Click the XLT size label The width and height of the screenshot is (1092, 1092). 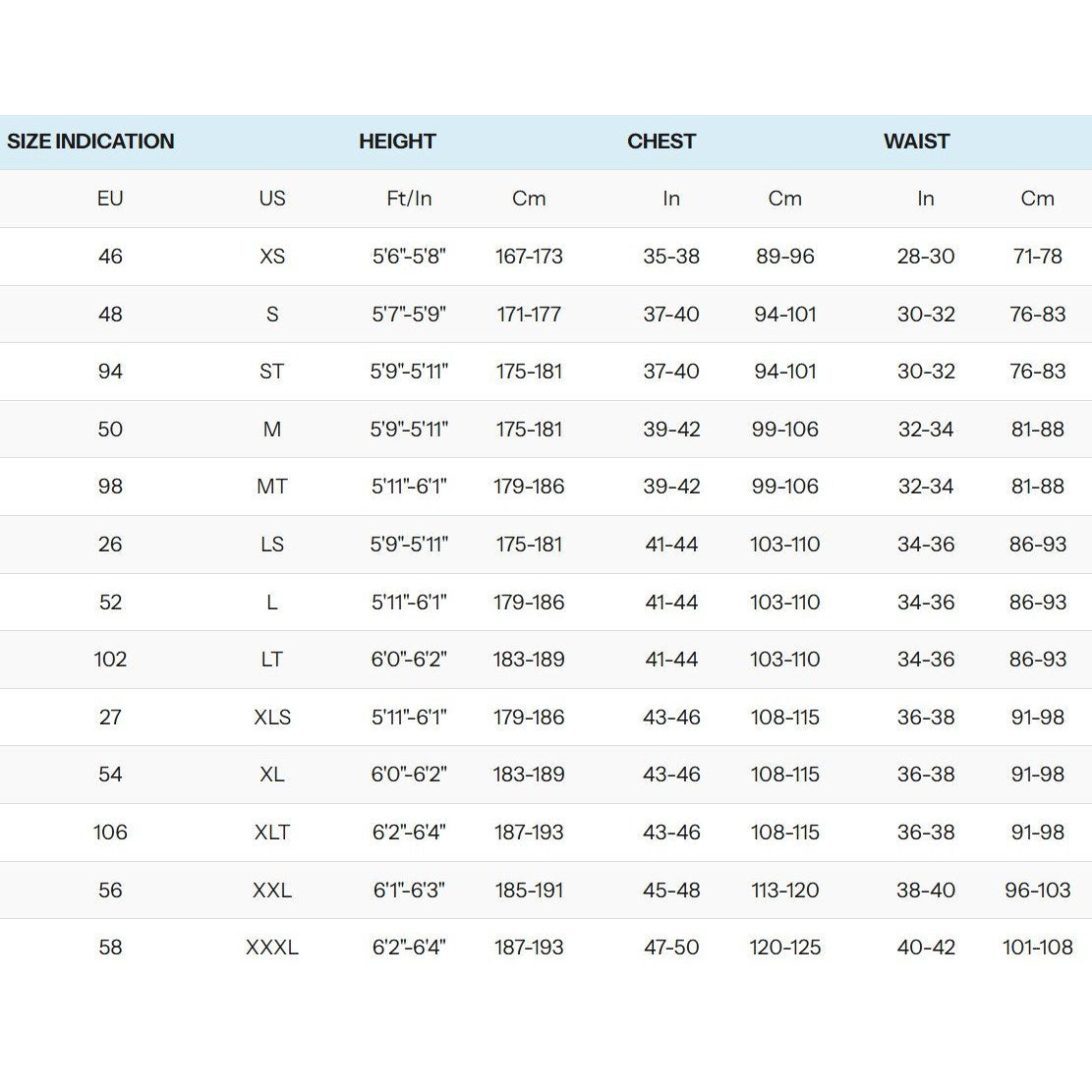pyautogui.click(x=272, y=833)
